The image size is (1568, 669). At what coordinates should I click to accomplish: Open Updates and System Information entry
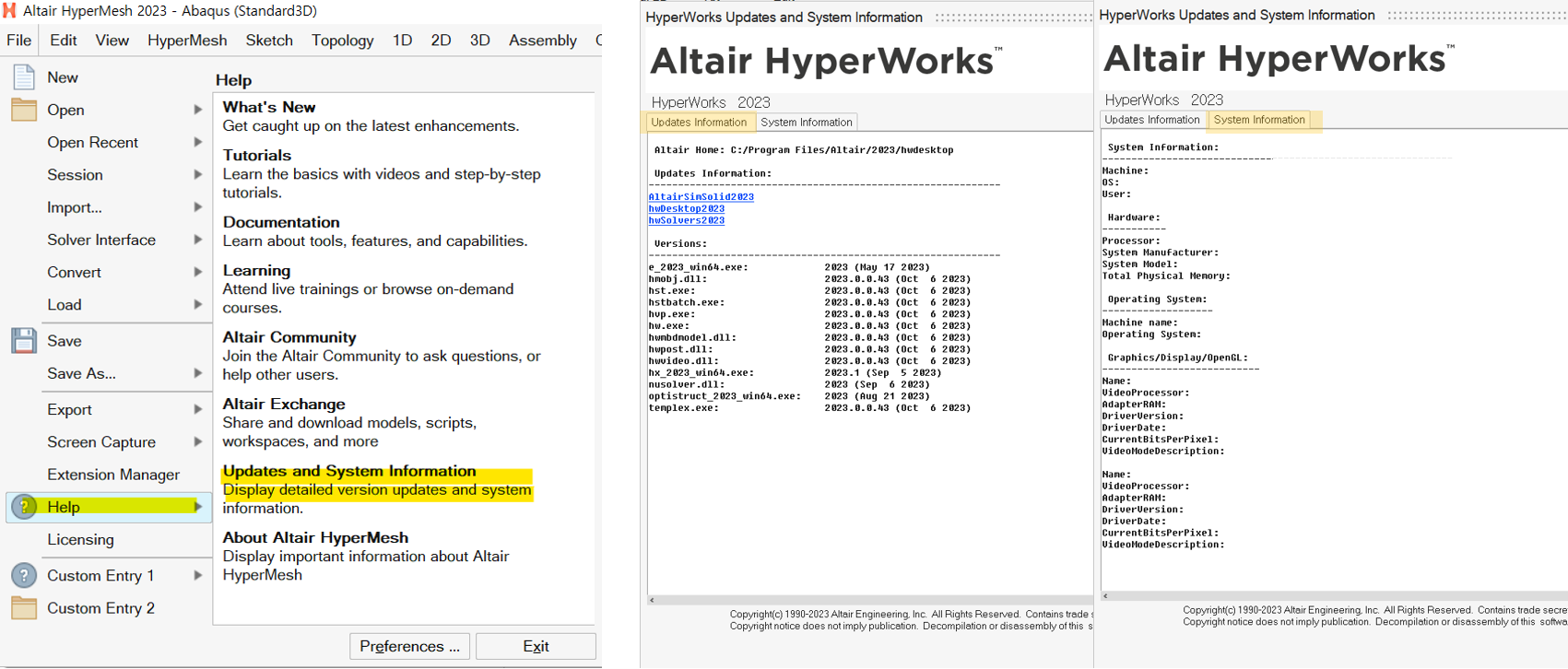coord(378,489)
